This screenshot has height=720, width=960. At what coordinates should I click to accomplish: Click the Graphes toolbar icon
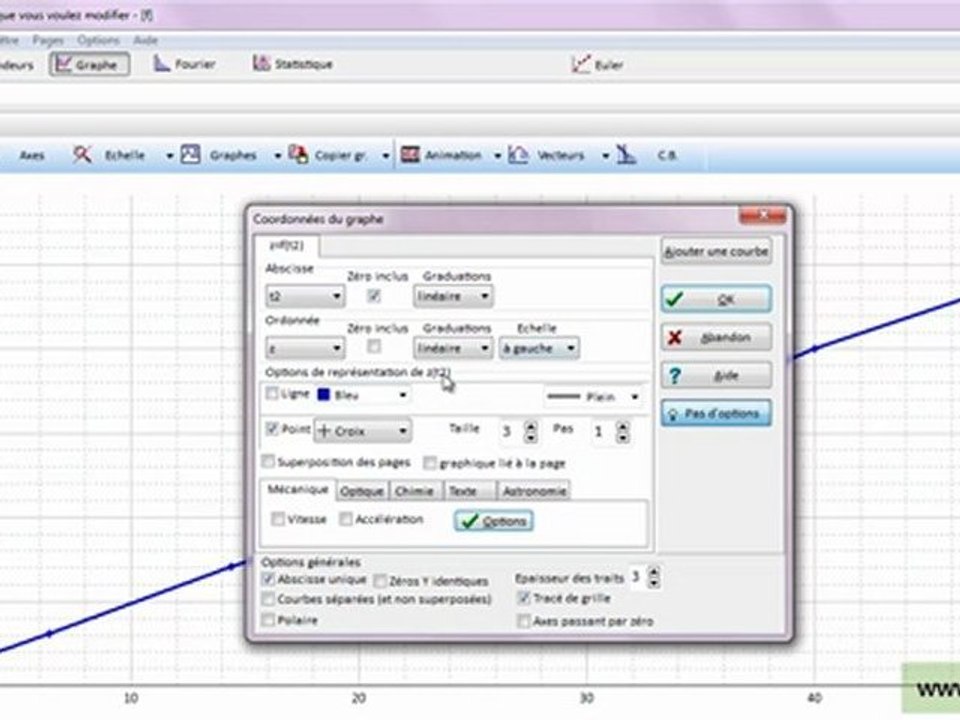click(x=190, y=154)
